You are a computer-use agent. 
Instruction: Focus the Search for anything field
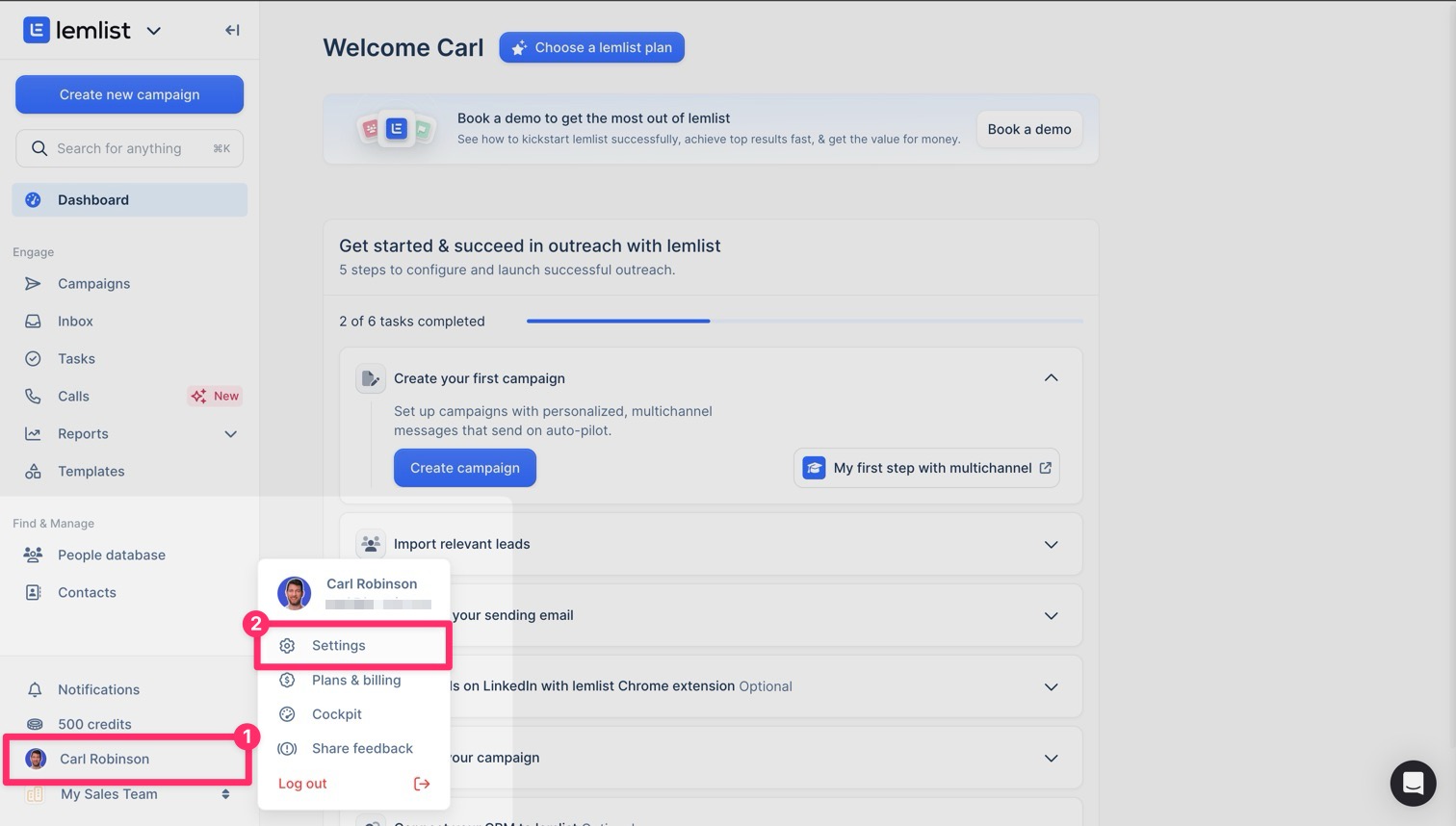[x=129, y=148]
